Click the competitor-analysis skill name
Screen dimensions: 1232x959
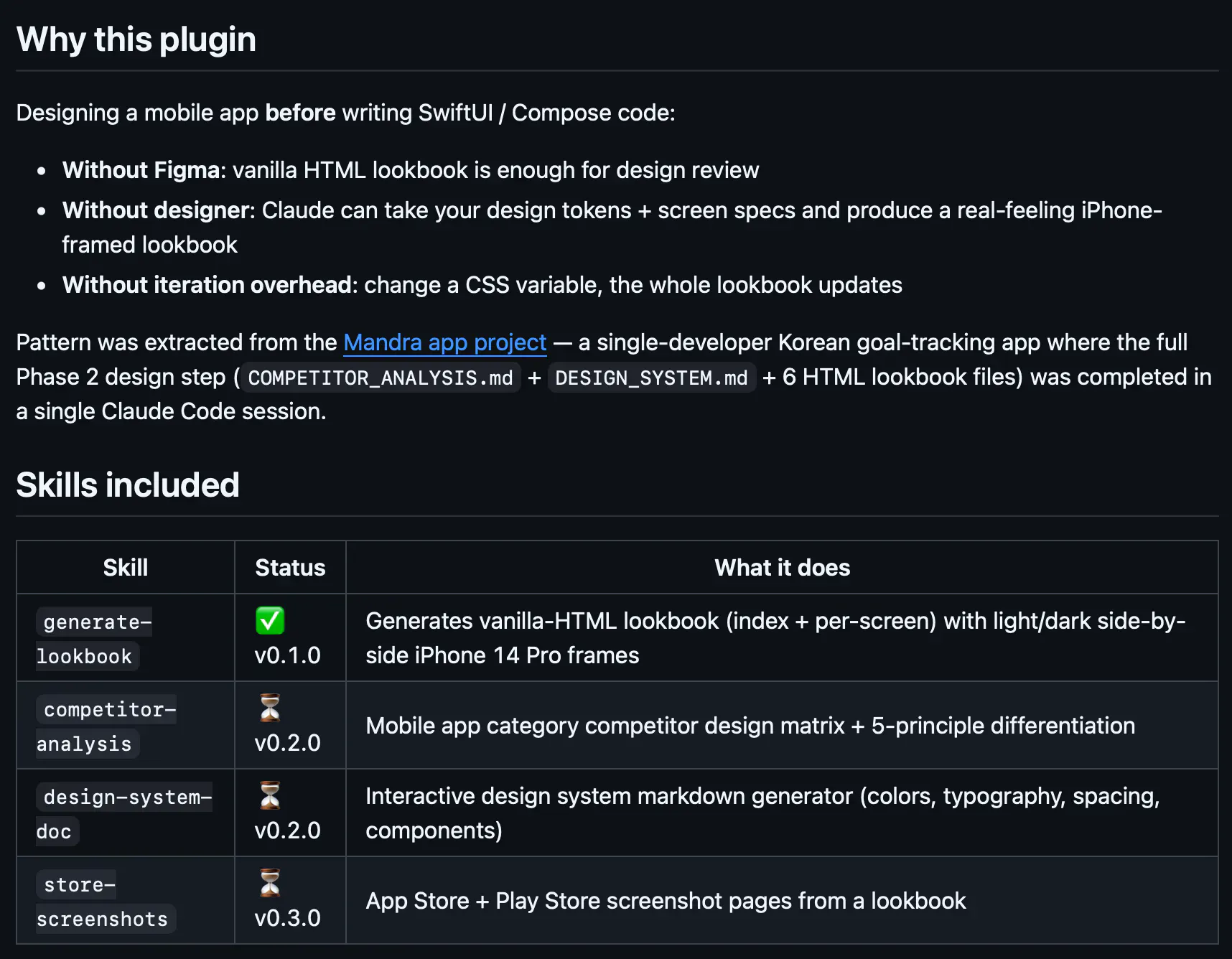[106, 726]
